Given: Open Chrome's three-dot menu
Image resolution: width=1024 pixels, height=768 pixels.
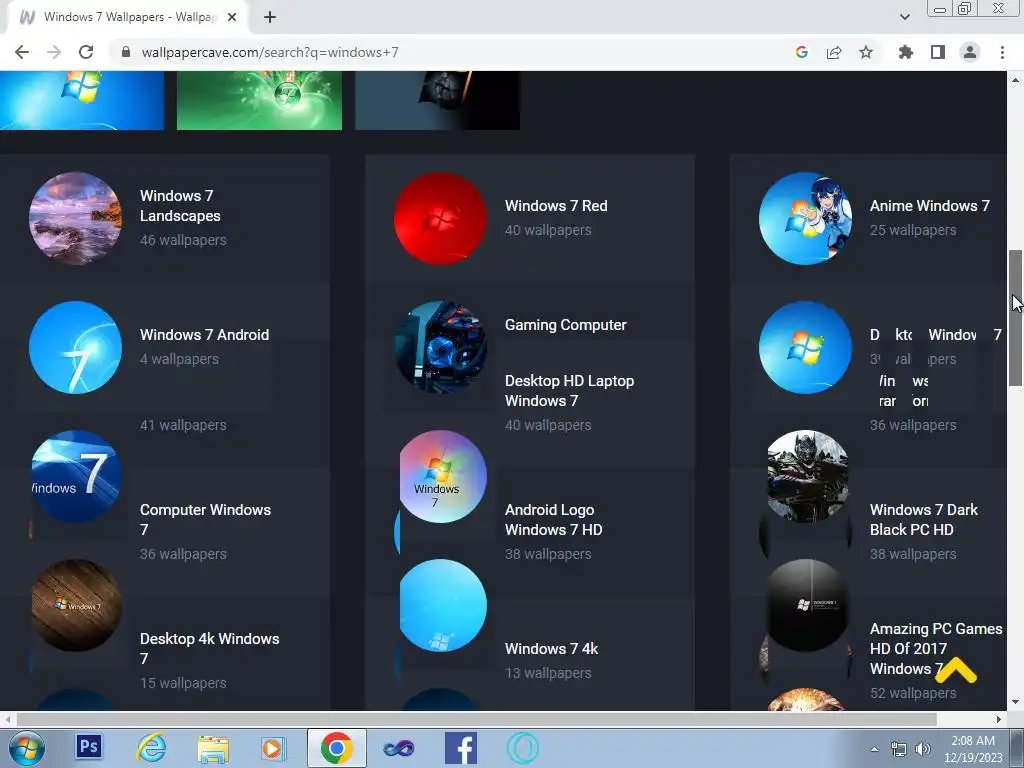Looking at the screenshot, I should (1002, 52).
